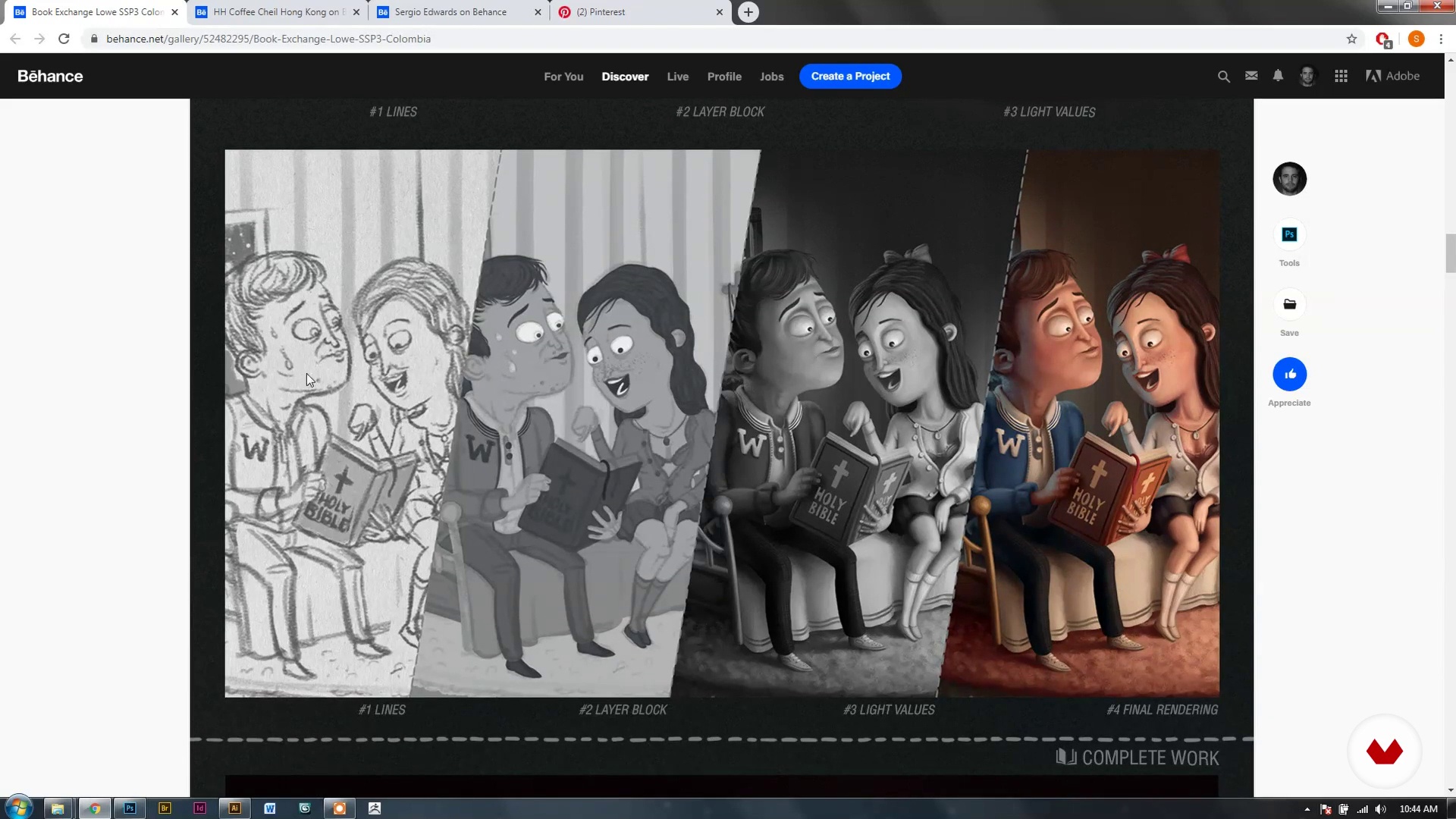Open the Adobe apps grid icon
The height and width of the screenshot is (819, 1456).
click(1341, 77)
